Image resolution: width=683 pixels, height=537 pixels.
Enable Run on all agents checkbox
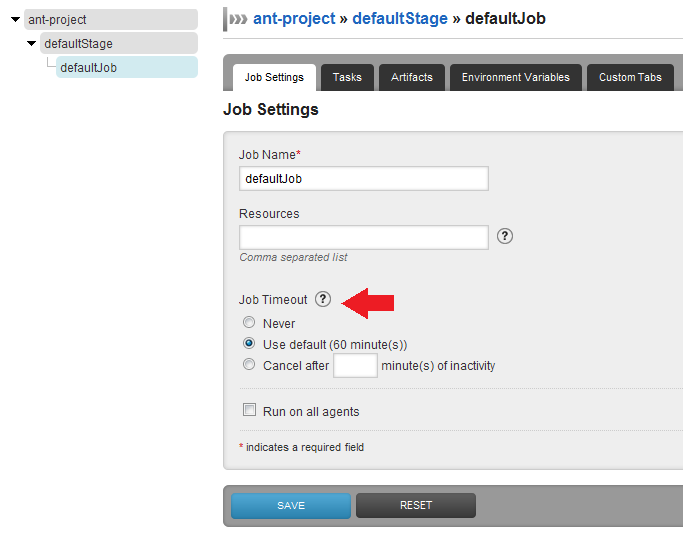[x=249, y=410]
